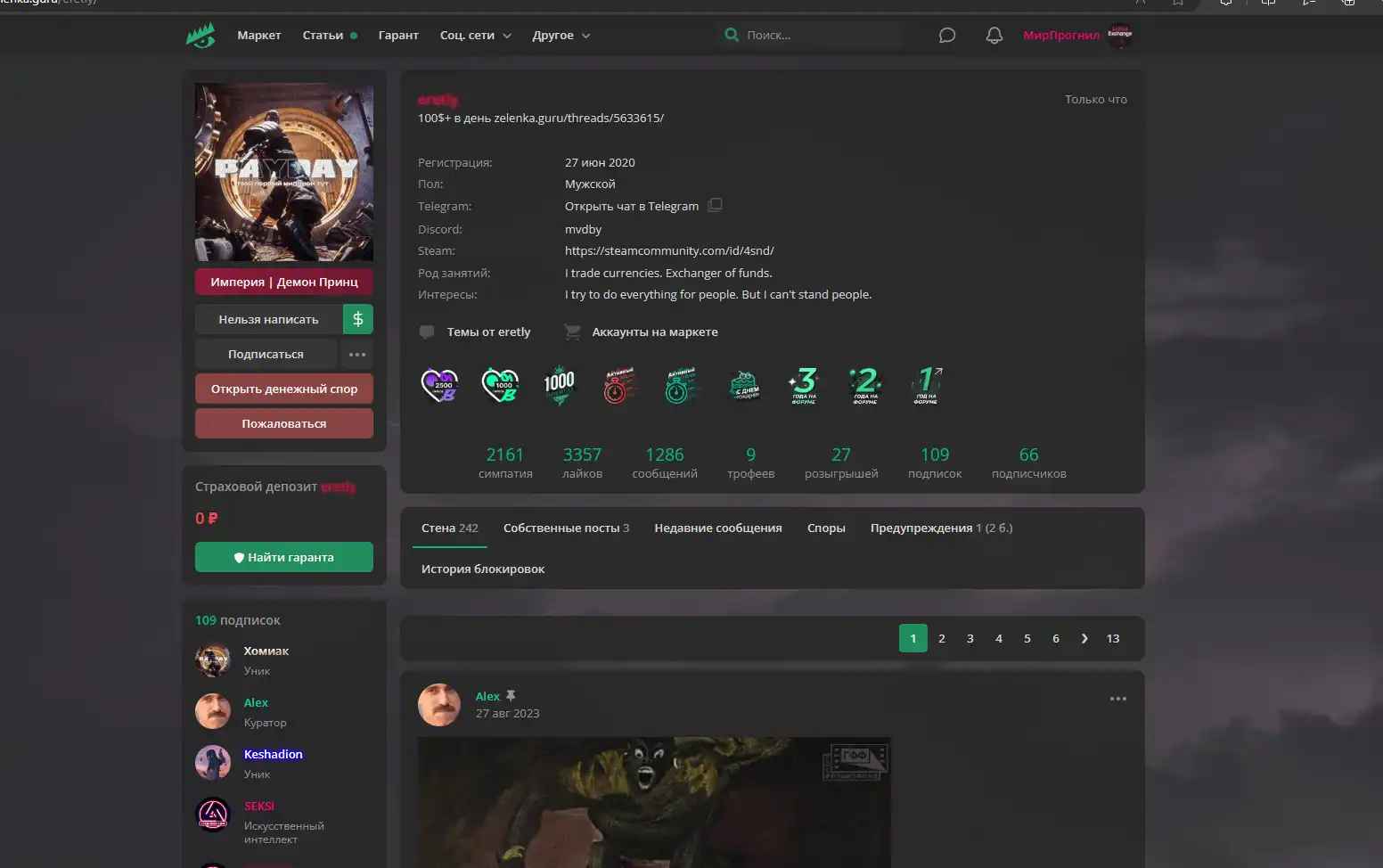The image size is (1383, 868).
Task: Open the Предупреждения tab
Action: [x=942, y=528]
